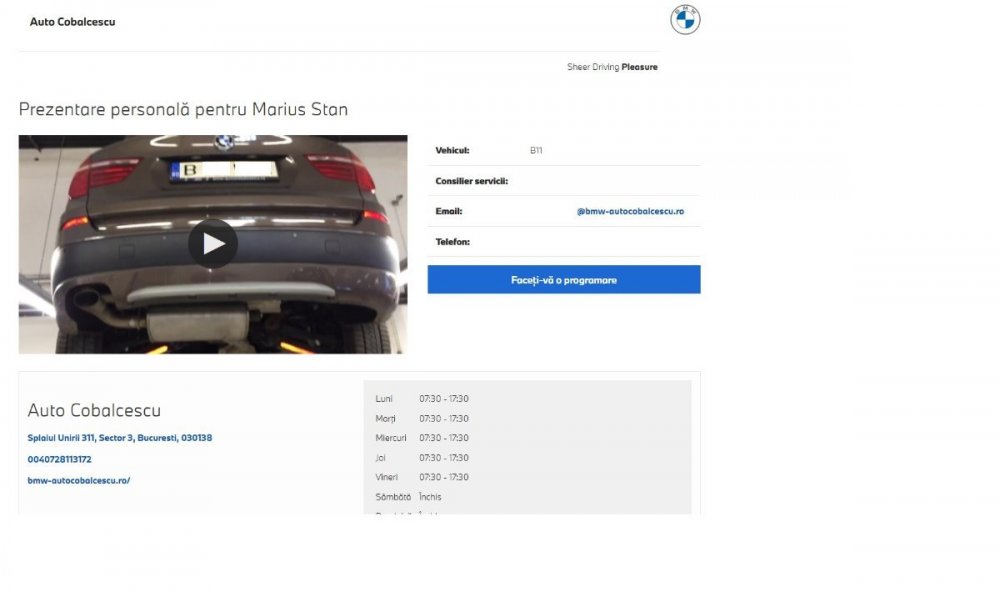Viewport: 1000px width, 592px height.
Task: Click the Luni opening hours row
Action: point(422,399)
